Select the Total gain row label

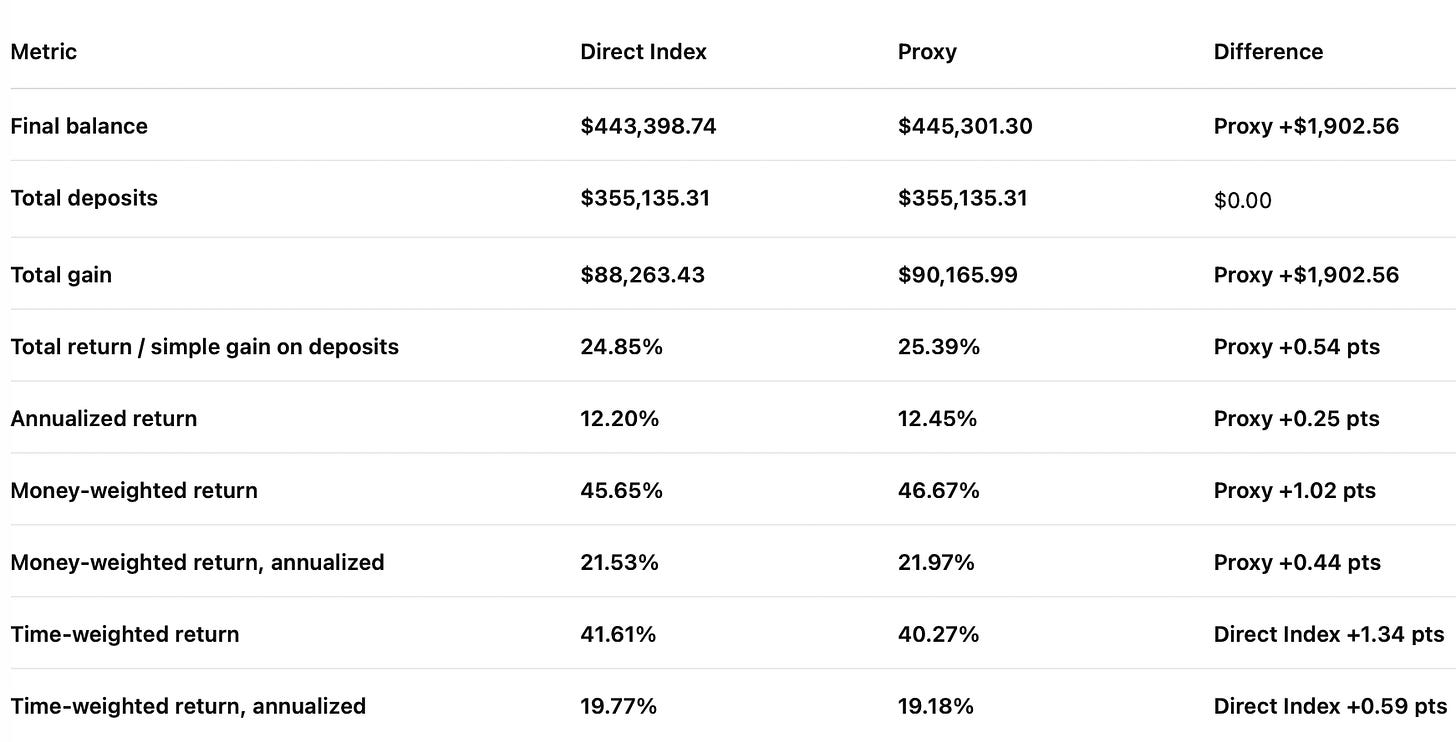pos(61,275)
